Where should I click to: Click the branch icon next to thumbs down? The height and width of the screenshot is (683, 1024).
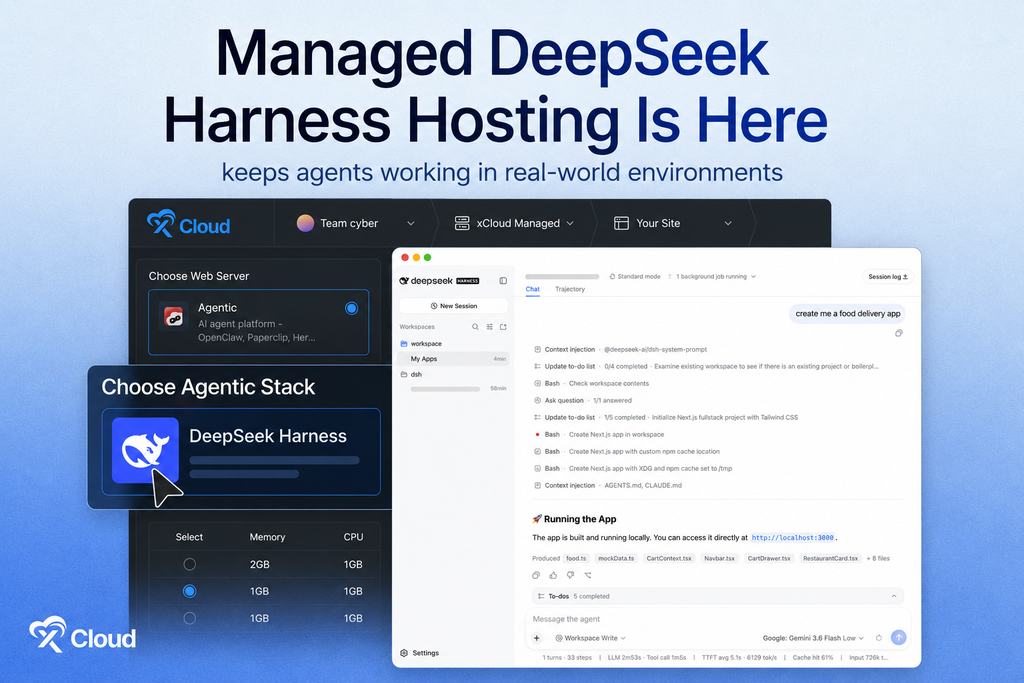588,575
